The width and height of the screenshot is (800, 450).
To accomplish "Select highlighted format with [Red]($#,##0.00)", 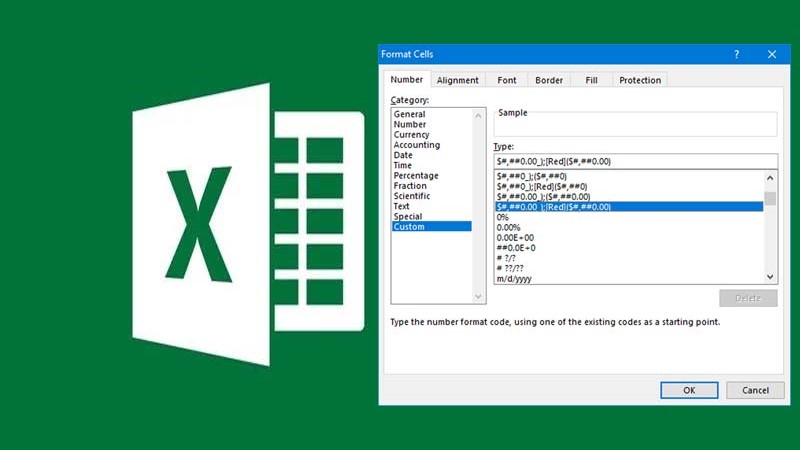I will tap(629, 207).
